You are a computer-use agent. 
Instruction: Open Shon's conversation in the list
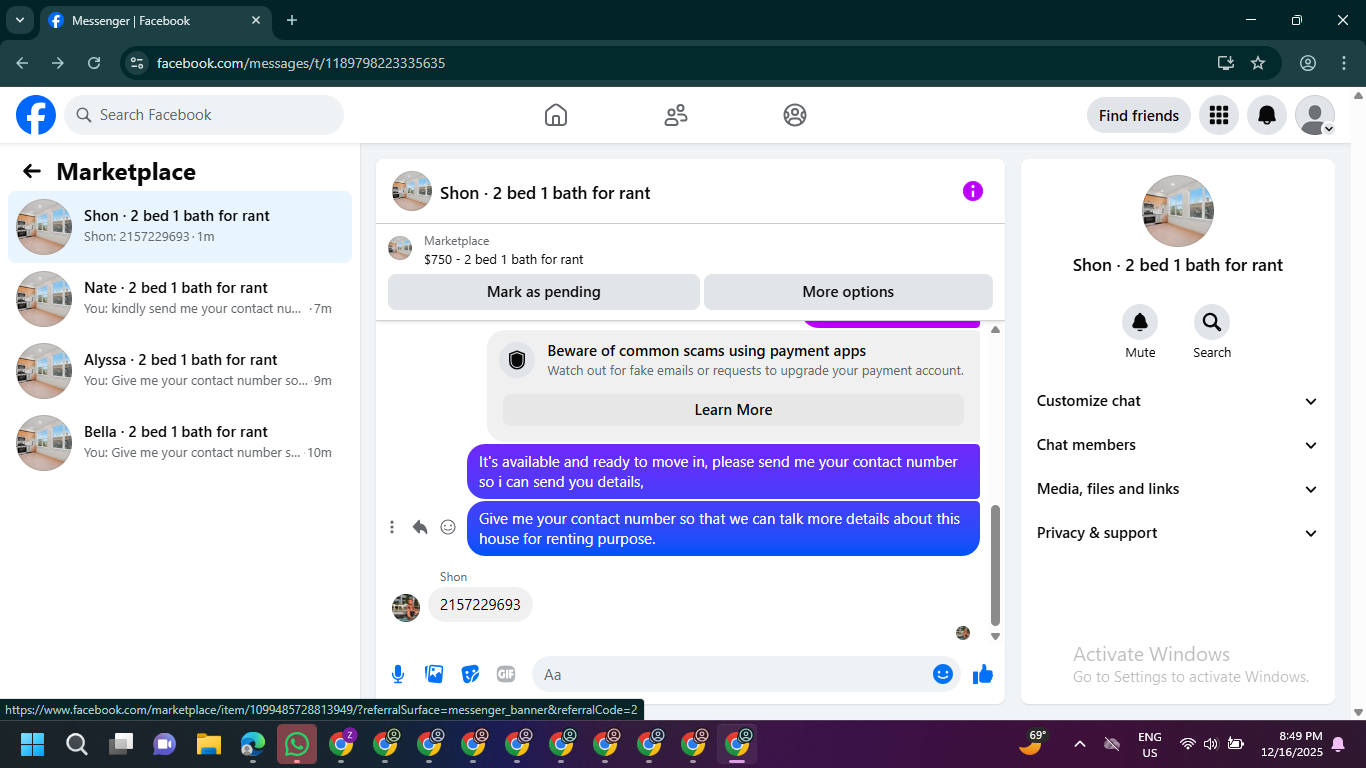click(x=180, y=227)
